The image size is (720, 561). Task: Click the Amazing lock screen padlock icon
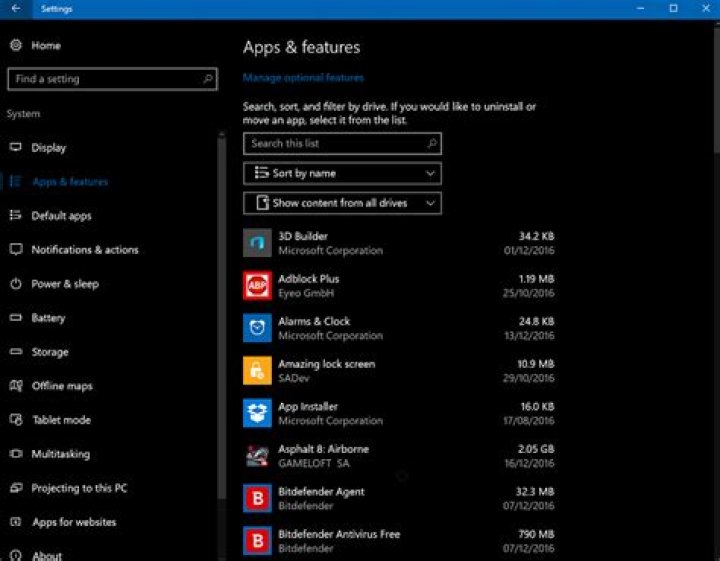(257, 370)
